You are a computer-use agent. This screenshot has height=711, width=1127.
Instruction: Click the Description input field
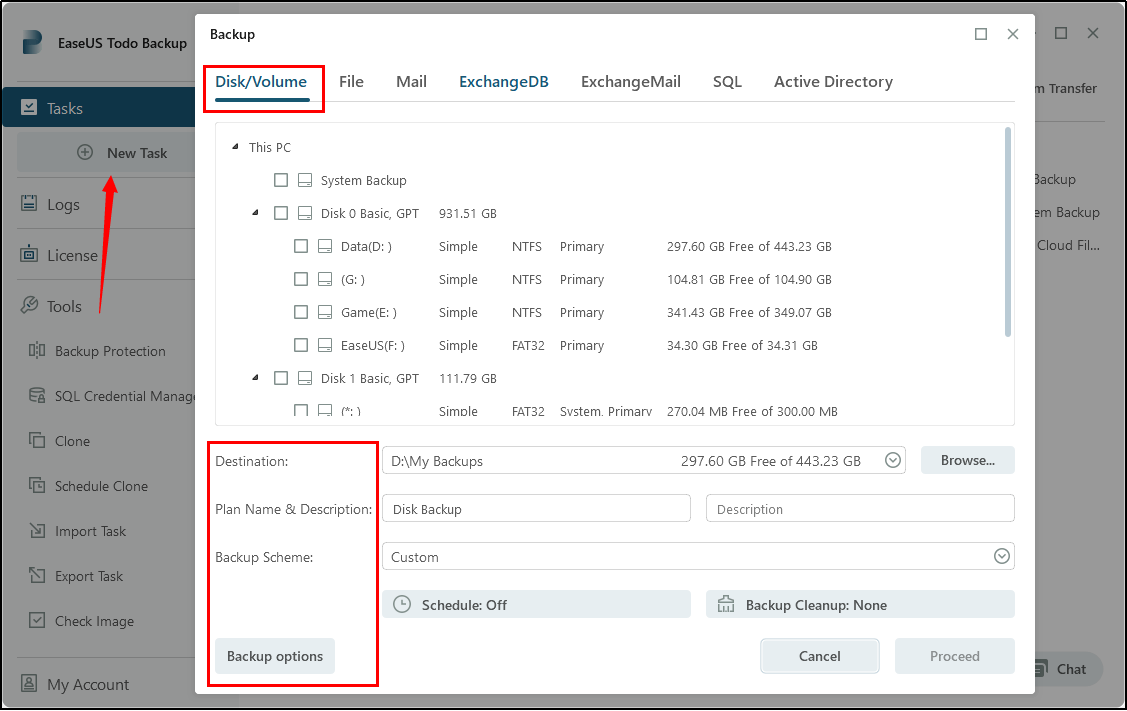(x=860, y=508)
